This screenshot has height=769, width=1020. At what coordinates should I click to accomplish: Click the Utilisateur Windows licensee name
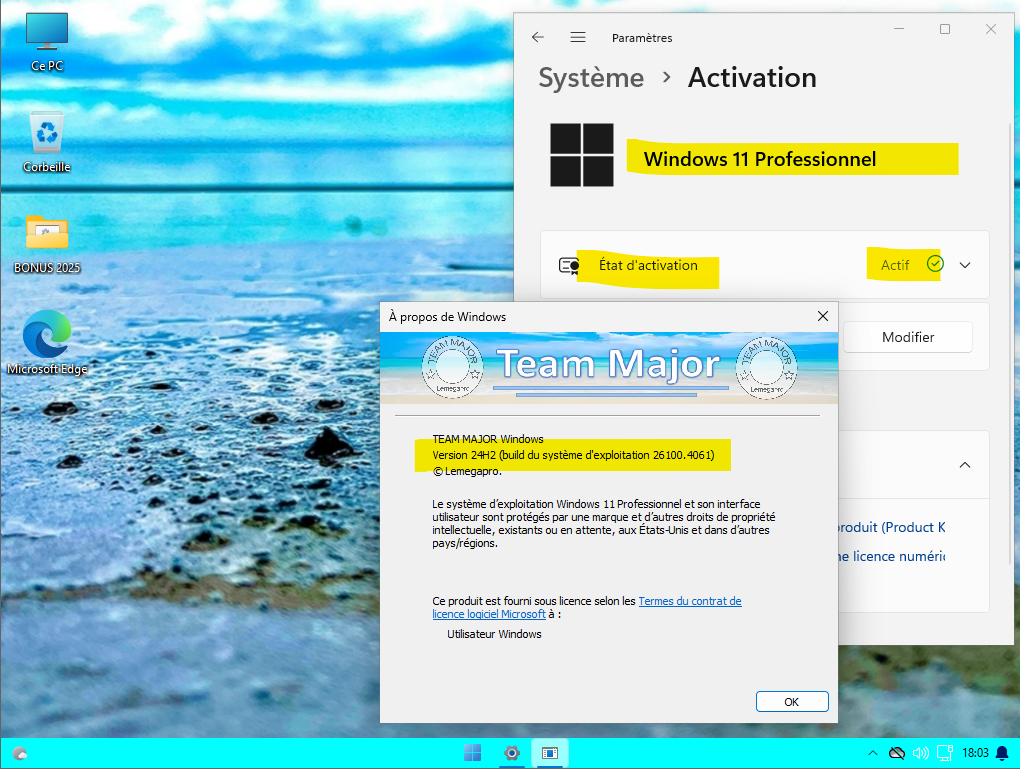pos(494,634)
